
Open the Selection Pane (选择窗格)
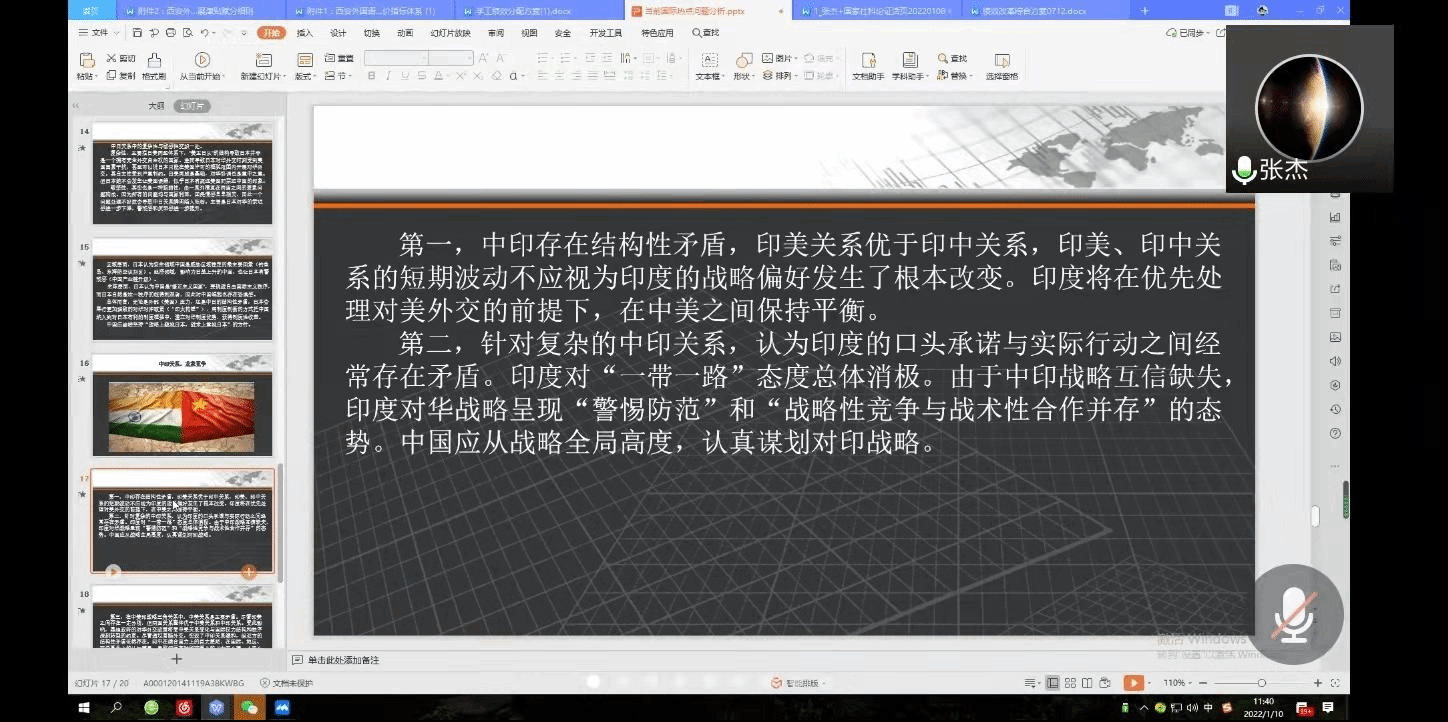coord(1001,61)
